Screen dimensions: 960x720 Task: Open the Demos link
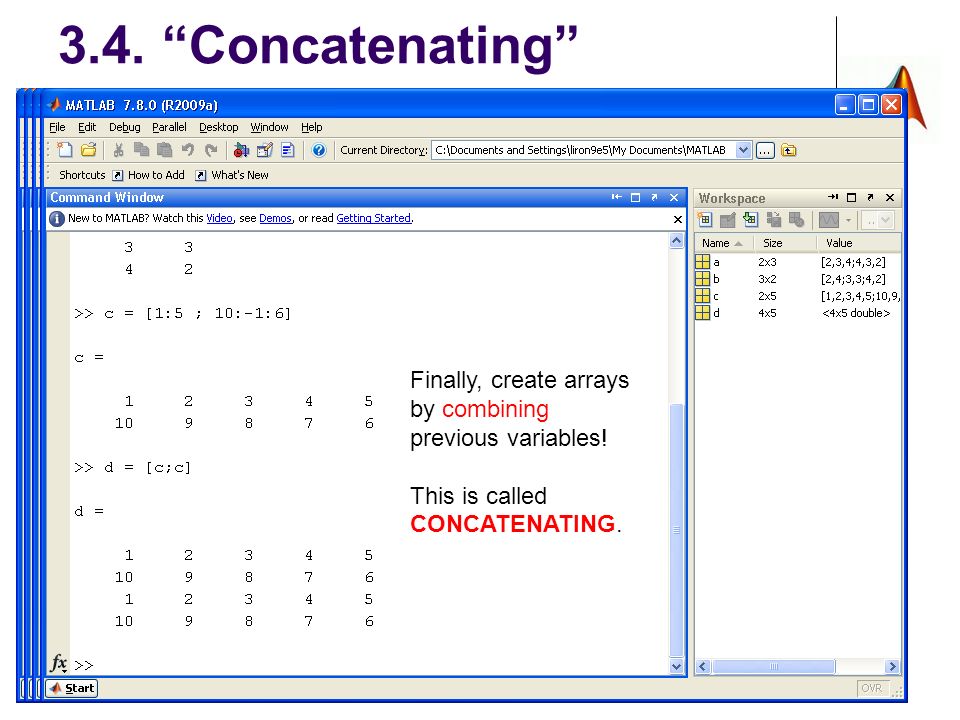[276, 218]
